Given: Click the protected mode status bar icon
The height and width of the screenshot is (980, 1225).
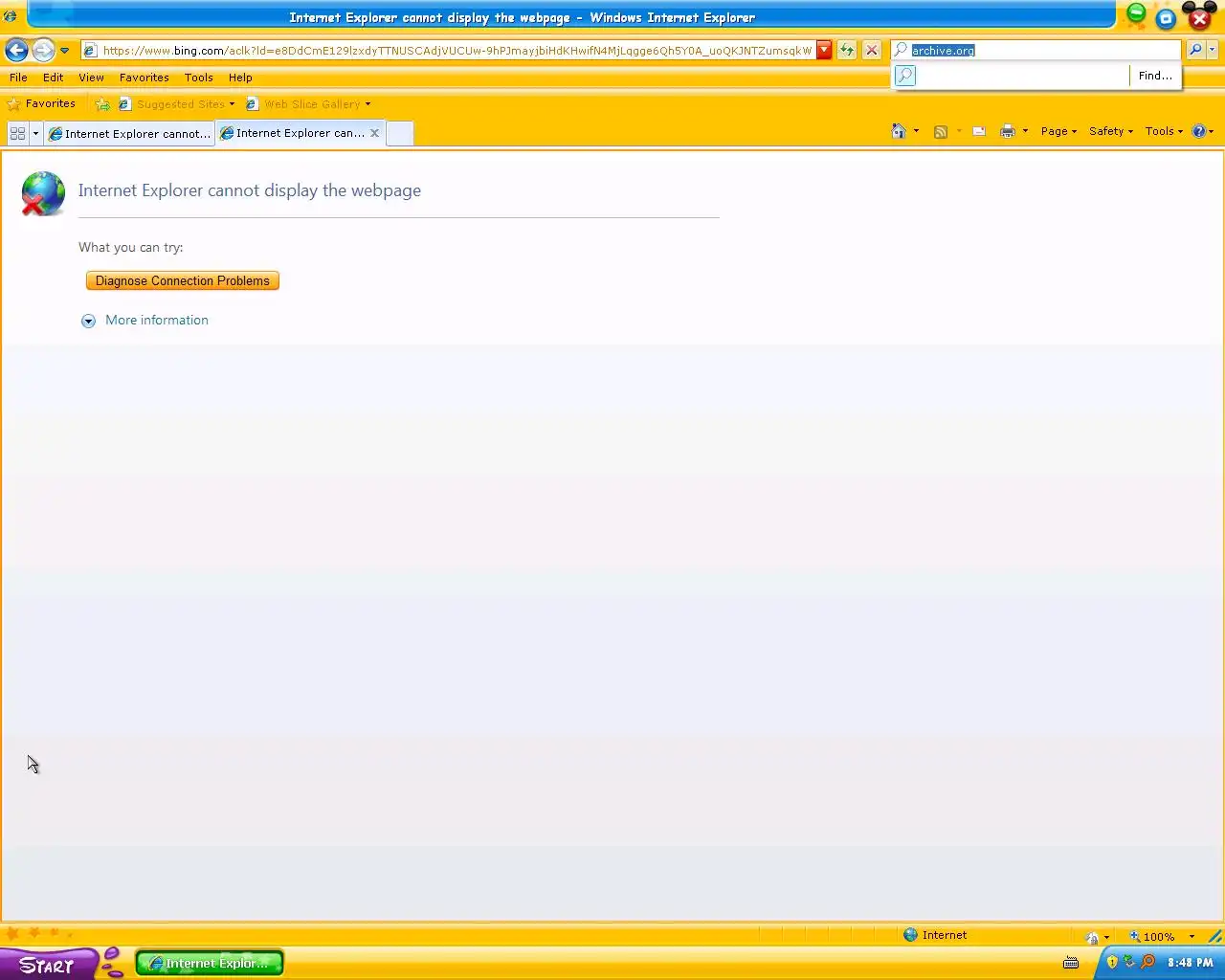Looking at the screenshot, I should pos(1092,937).
